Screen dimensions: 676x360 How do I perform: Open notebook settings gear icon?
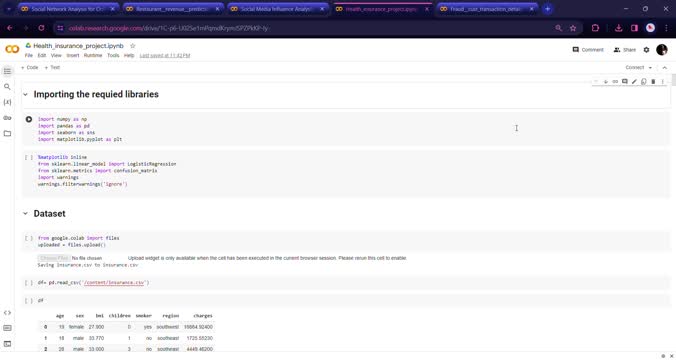(646, 50)
